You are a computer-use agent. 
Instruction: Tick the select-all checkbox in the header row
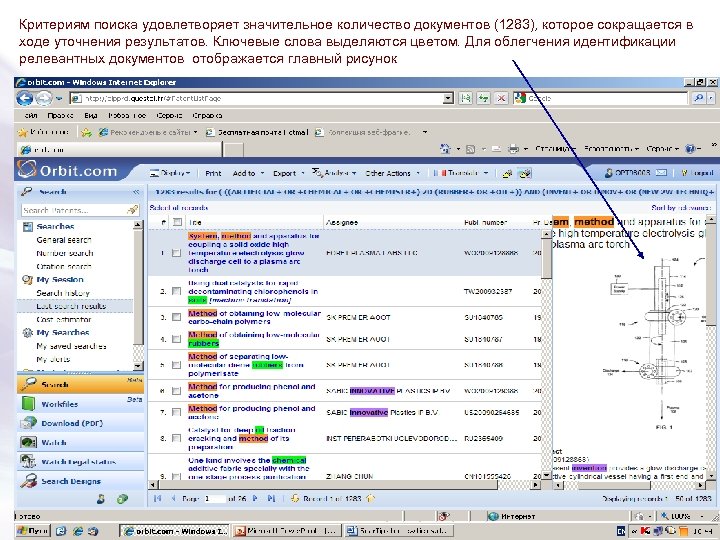(x=177, y=222)
